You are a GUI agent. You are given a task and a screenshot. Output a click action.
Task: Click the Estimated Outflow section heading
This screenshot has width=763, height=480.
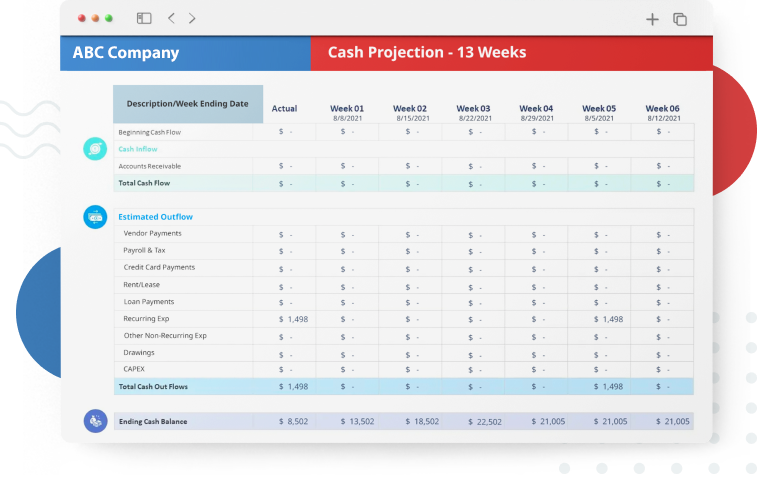(x=155, y=217)
